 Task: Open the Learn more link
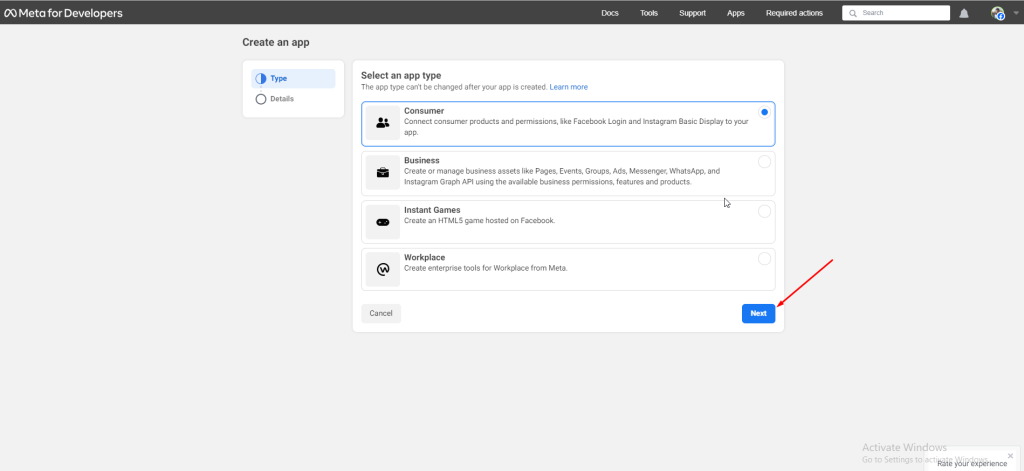point(568,87)
